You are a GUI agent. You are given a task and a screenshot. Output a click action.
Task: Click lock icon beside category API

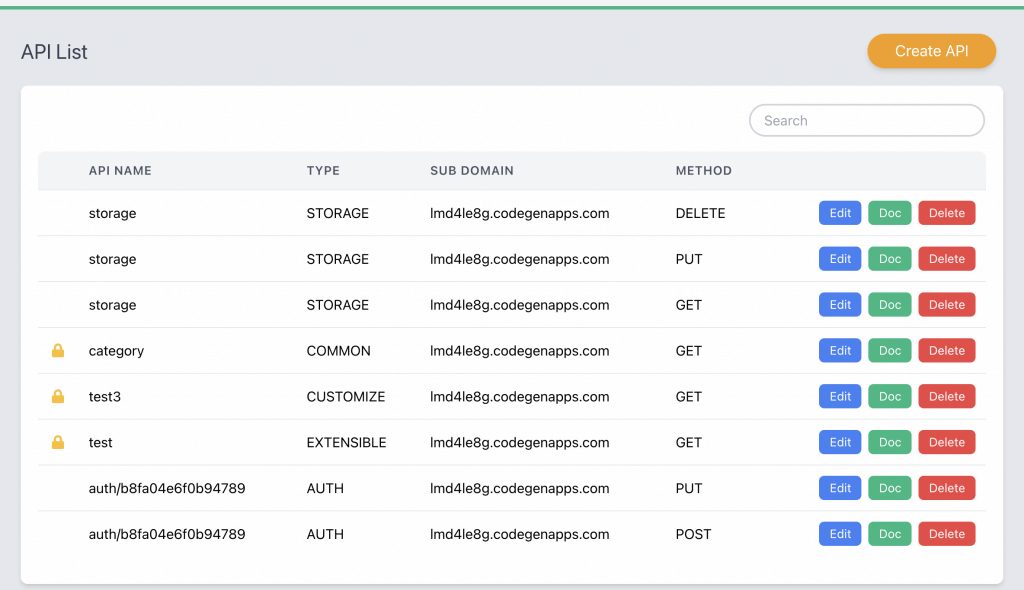point(58,351)
